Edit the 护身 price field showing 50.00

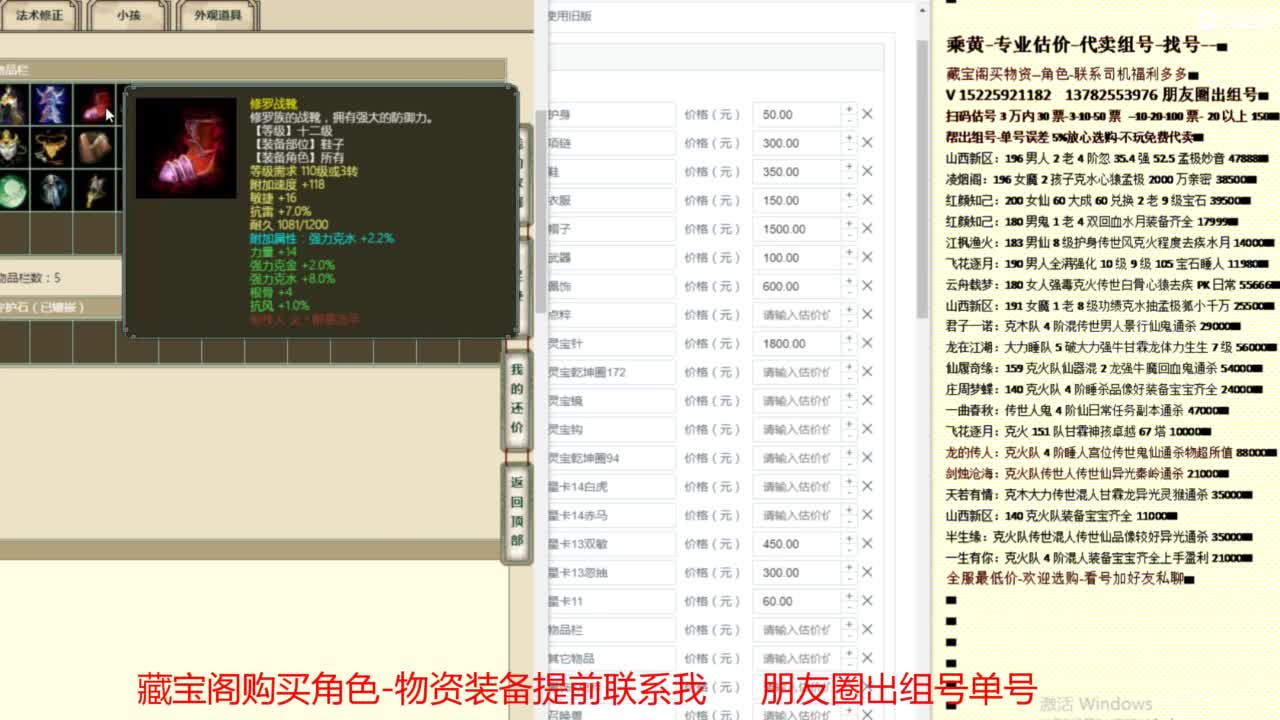coord(797,114)
